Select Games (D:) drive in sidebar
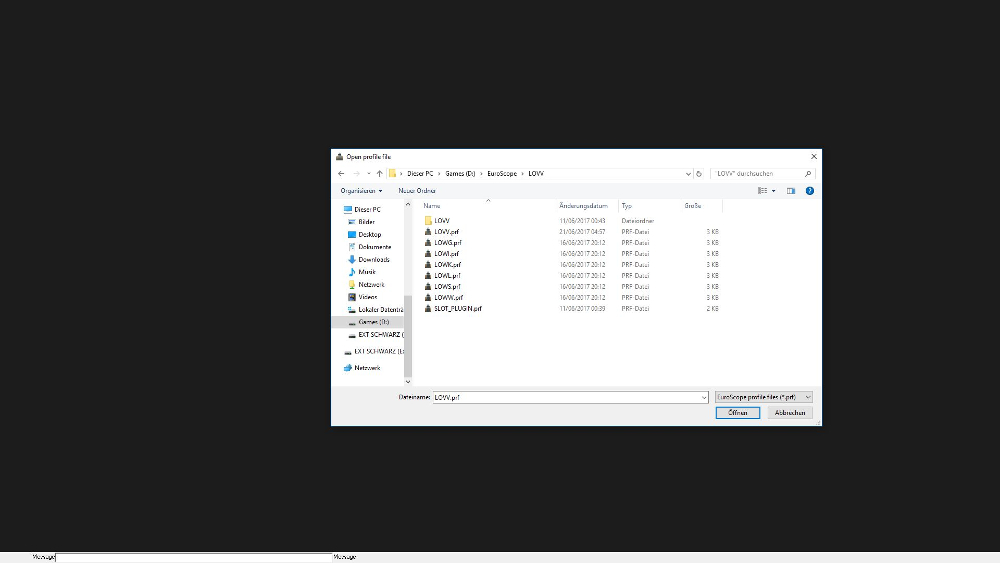 click(x=373, y=322)
